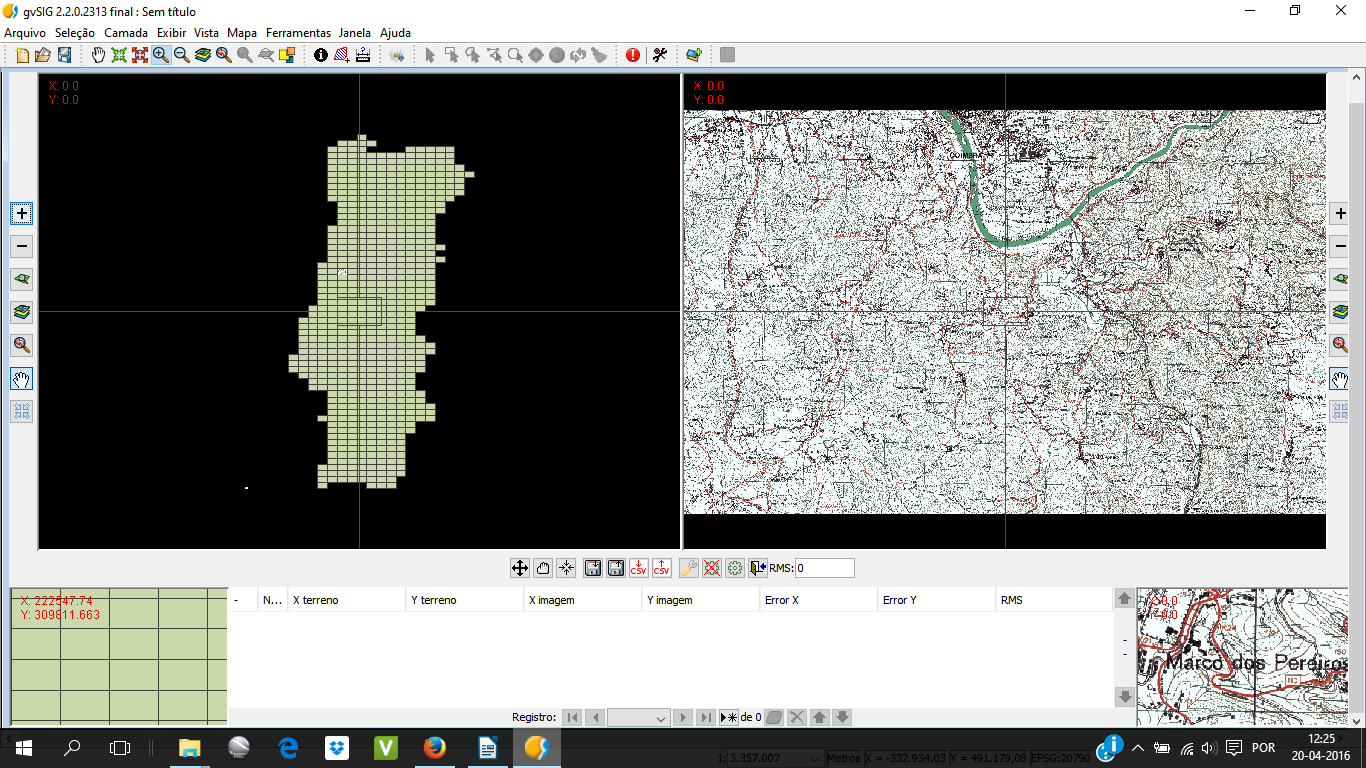This screenshot has width=1366, height=768.
Task: Click the RMS column header in table
Action: (1054, 600)
